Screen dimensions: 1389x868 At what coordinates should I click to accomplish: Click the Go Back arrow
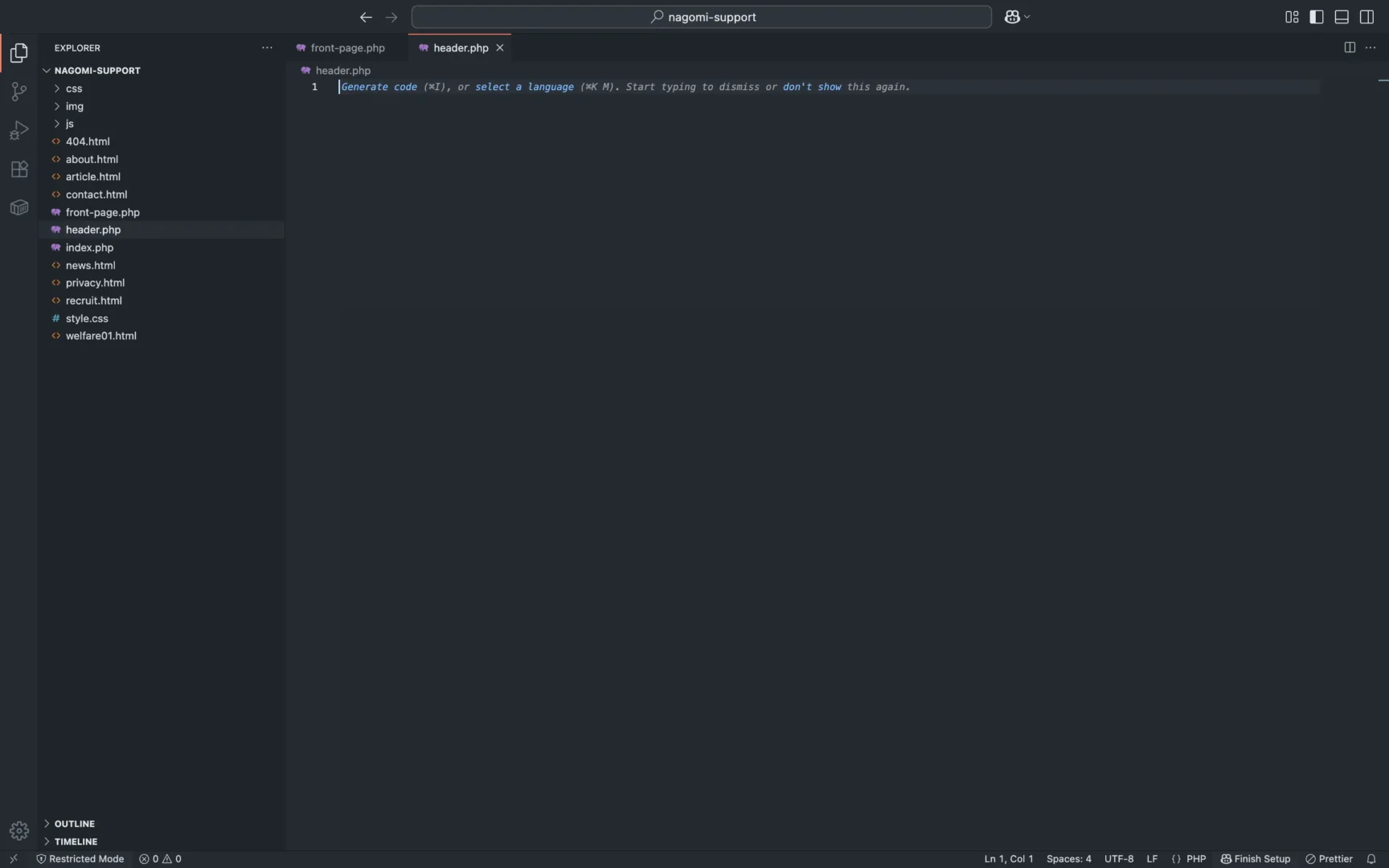tap(366, 17)
